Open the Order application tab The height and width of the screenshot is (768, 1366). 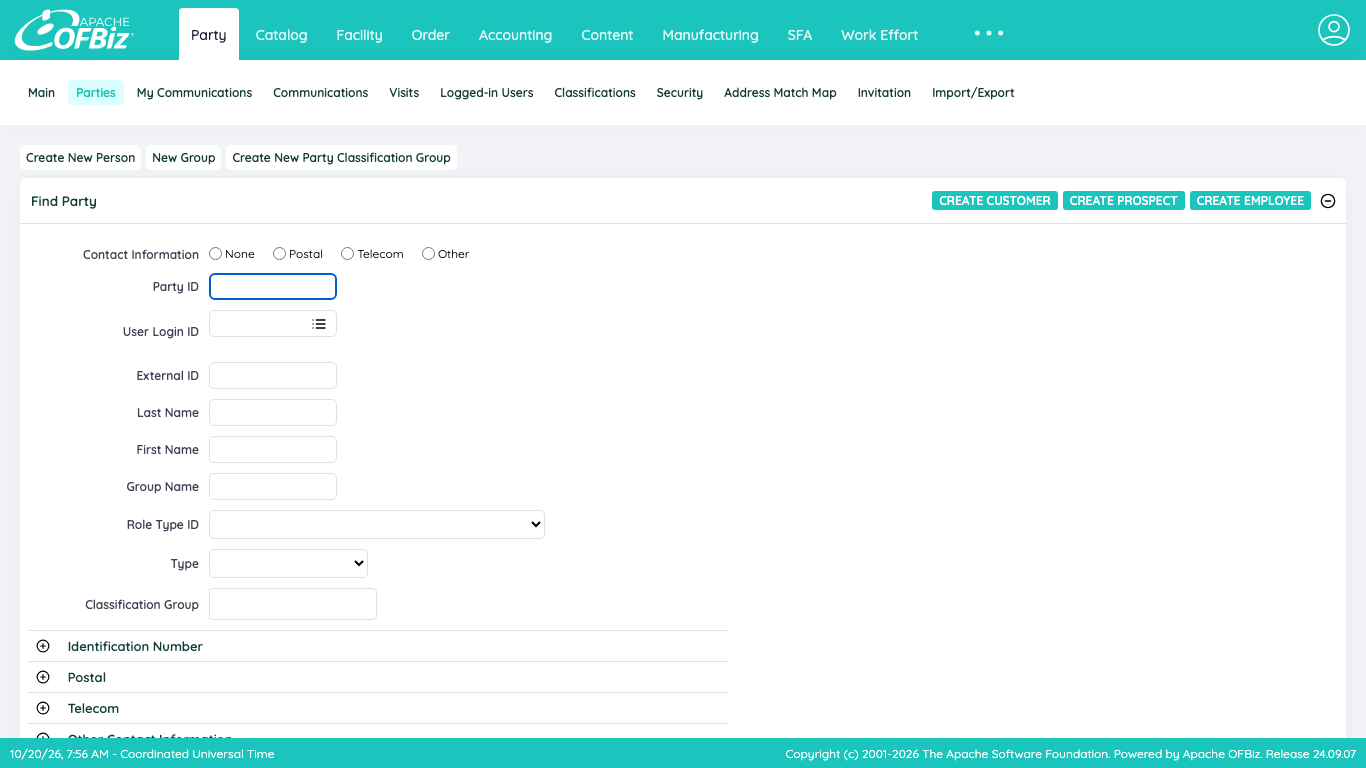pyautogui.click(x=431, y=35)
